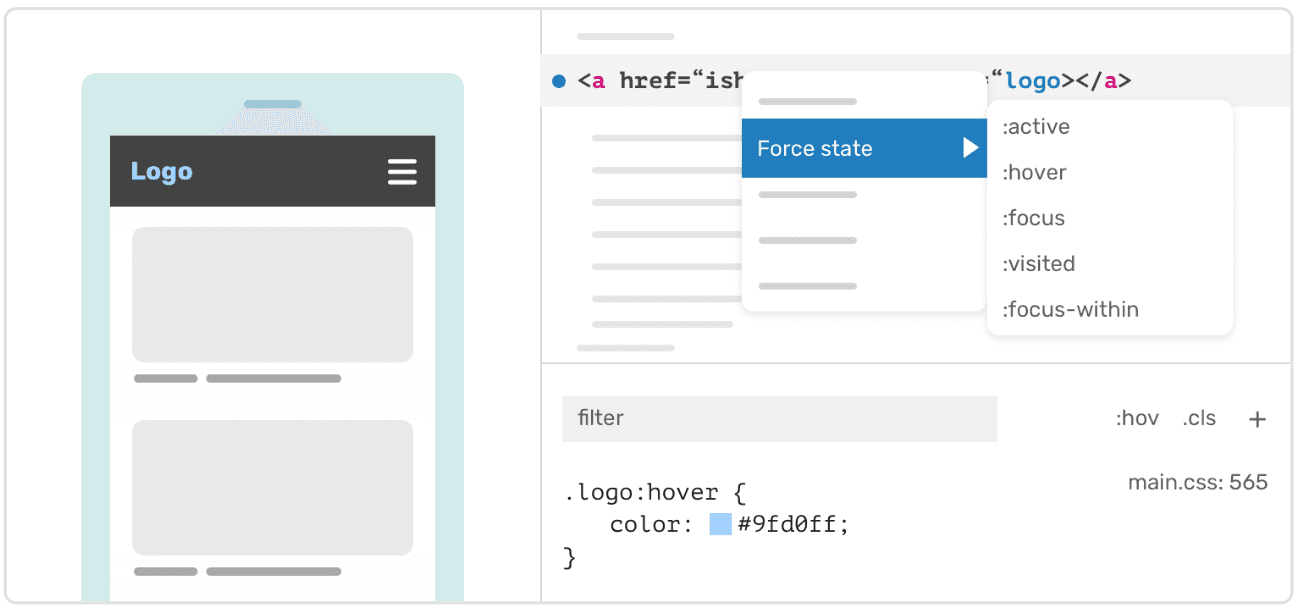The height and width of the screenshot is (616, 1304).
Task: Click the plus icon to add style rule
Action: (x=1257, y=419)
